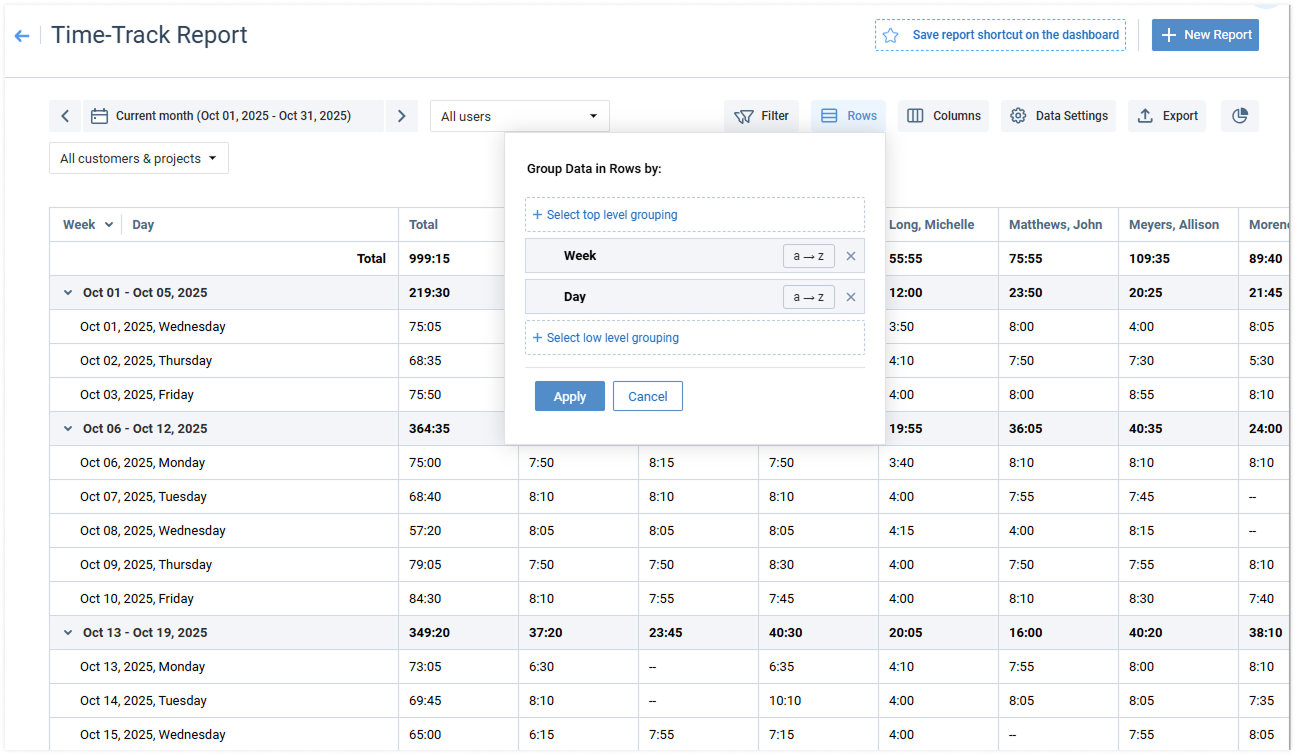Collapse the Oct 01 - Oct 05 week group

(68, 293)
